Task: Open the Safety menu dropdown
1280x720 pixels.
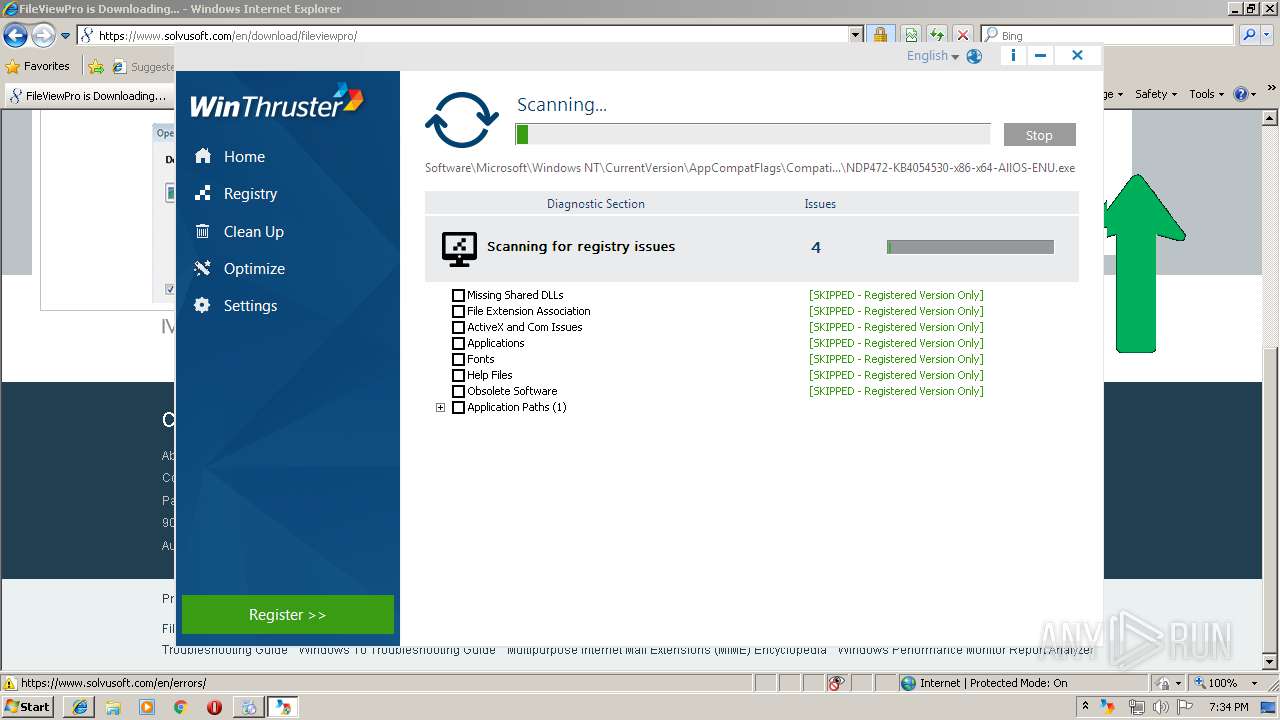Action: (1156, 94)
